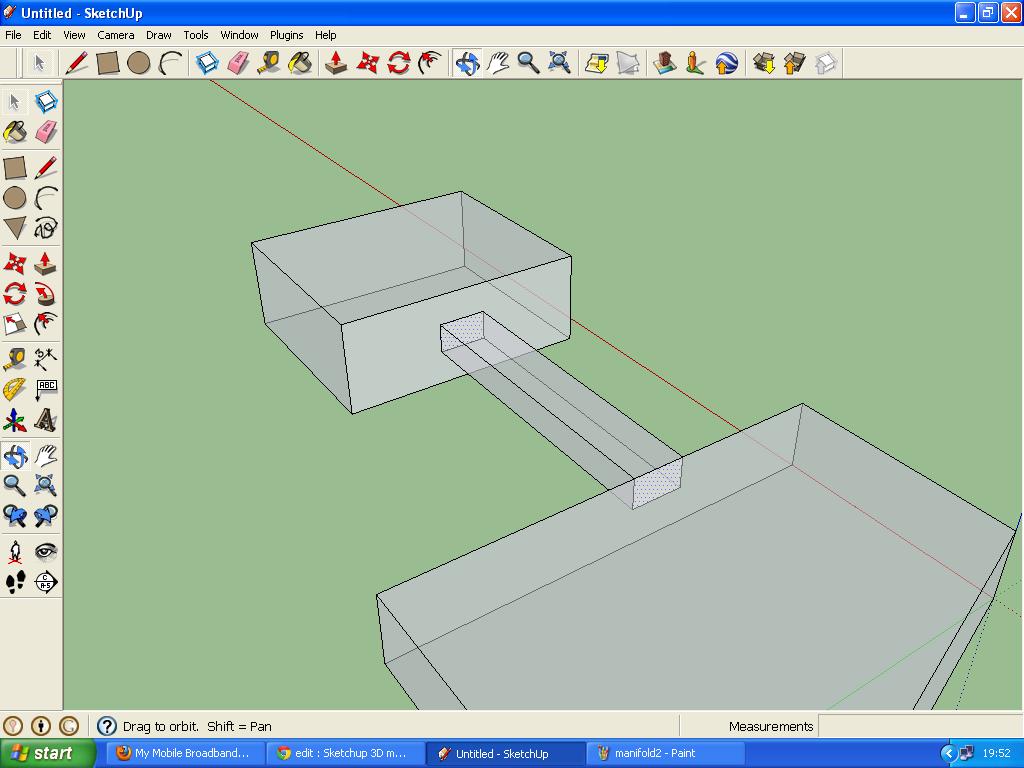The height and width of the screenshot is (768, 1024).
Task: Select Rectangle tool in the top toolbar
Action: pyautogui.click(x=108, y=63)
